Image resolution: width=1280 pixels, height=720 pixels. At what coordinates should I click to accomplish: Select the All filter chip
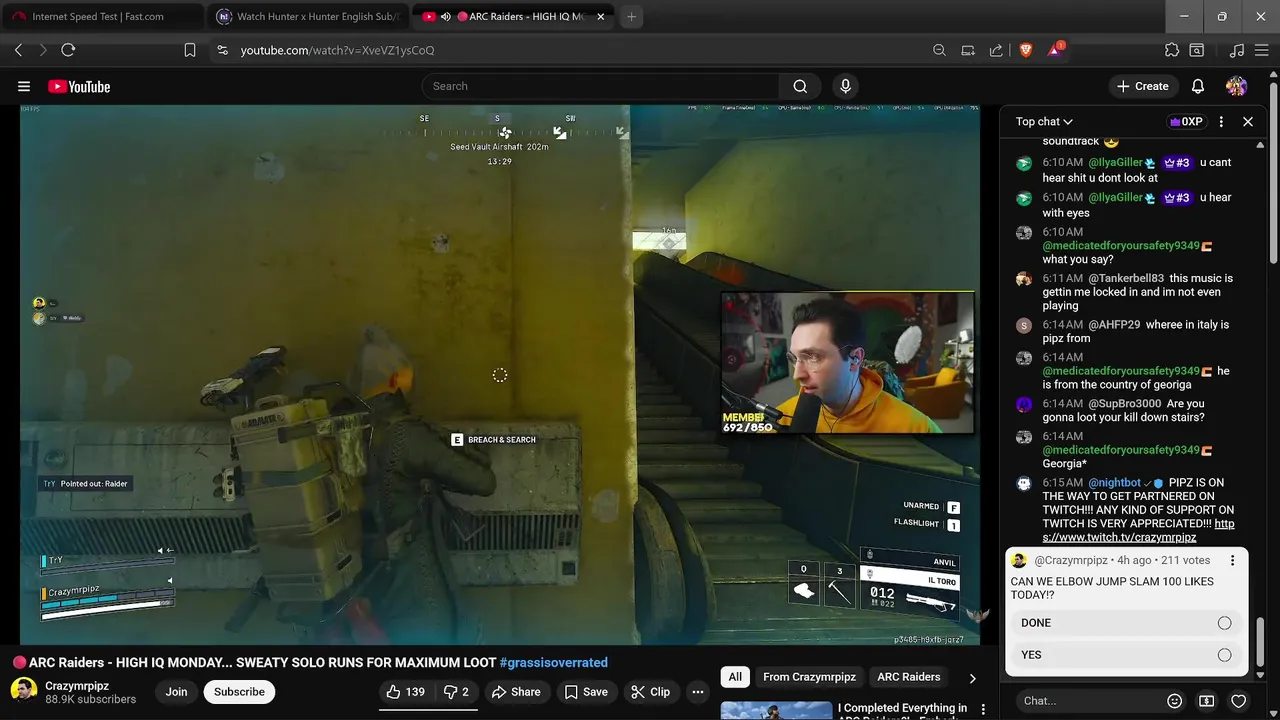(735, 677)
